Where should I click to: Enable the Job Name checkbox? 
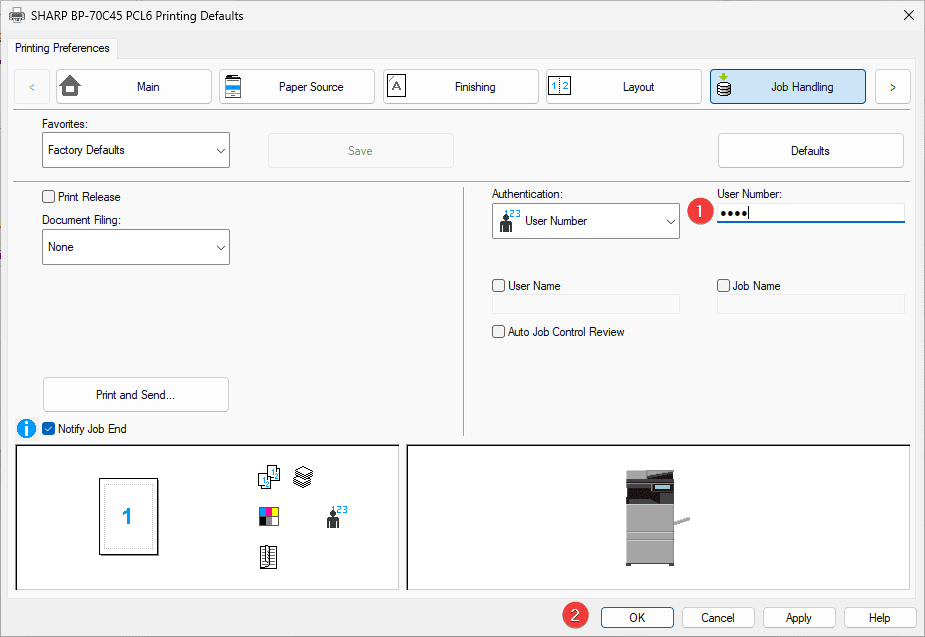point(724,286)
